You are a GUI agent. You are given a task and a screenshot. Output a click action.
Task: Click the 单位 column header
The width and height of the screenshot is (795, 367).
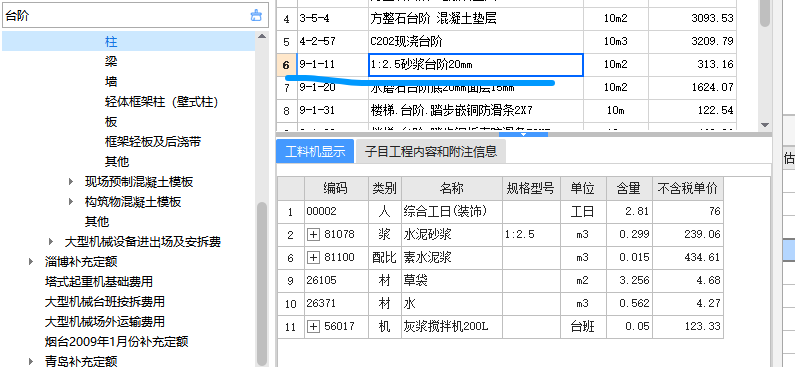tap(583, 189)
